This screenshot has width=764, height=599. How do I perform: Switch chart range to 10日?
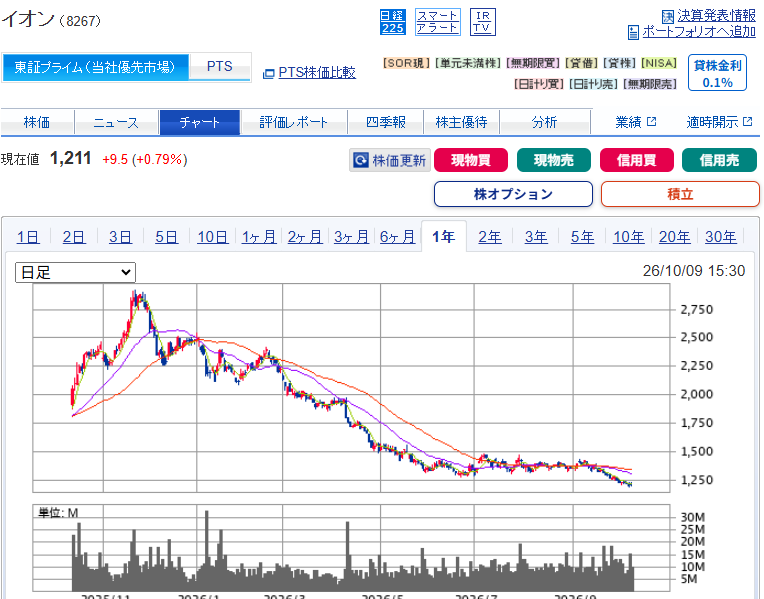tap(212, 237)
